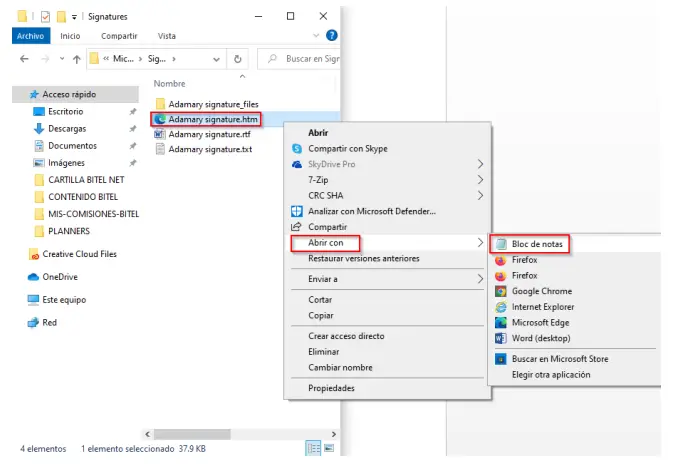The width and height of the screenshot is (680, 472).
Task: Open Imágenes in quick access
Action: pyautogui.click(x=66, y=163)
